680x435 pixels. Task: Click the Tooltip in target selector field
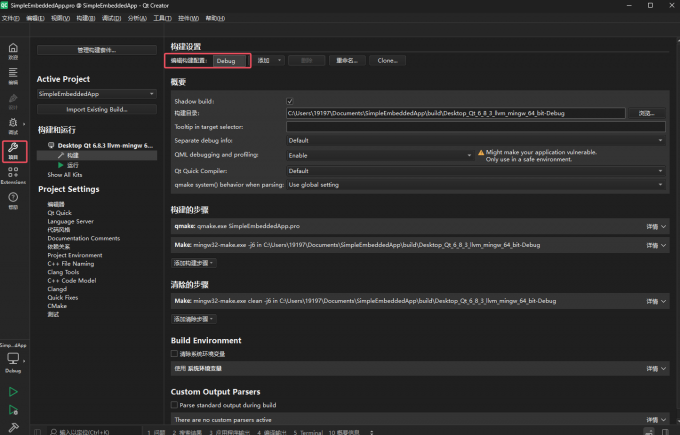coord(475,127)
